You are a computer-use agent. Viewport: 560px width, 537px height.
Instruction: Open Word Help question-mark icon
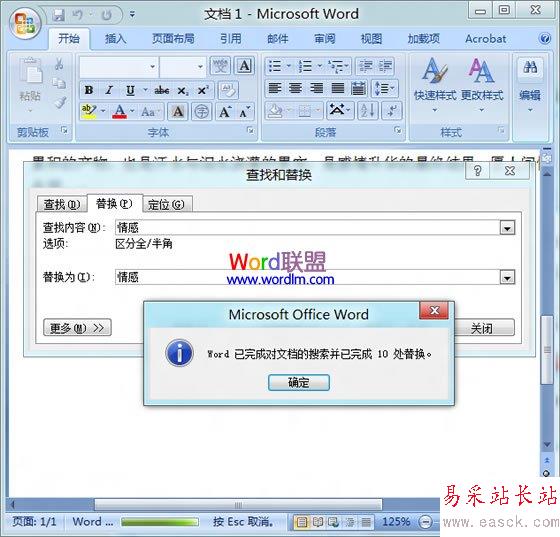click(545, 39)
